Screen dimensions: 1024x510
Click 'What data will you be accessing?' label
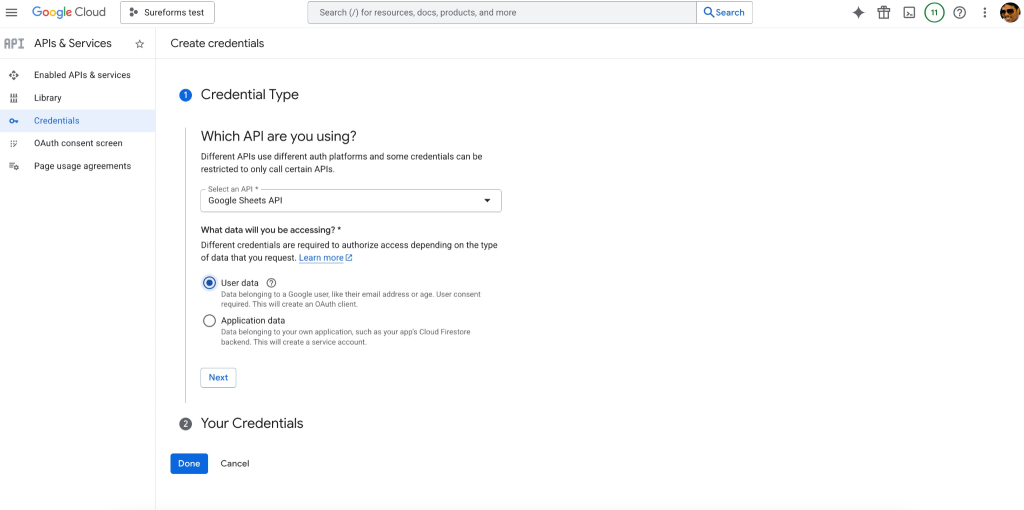coord(271,230)
